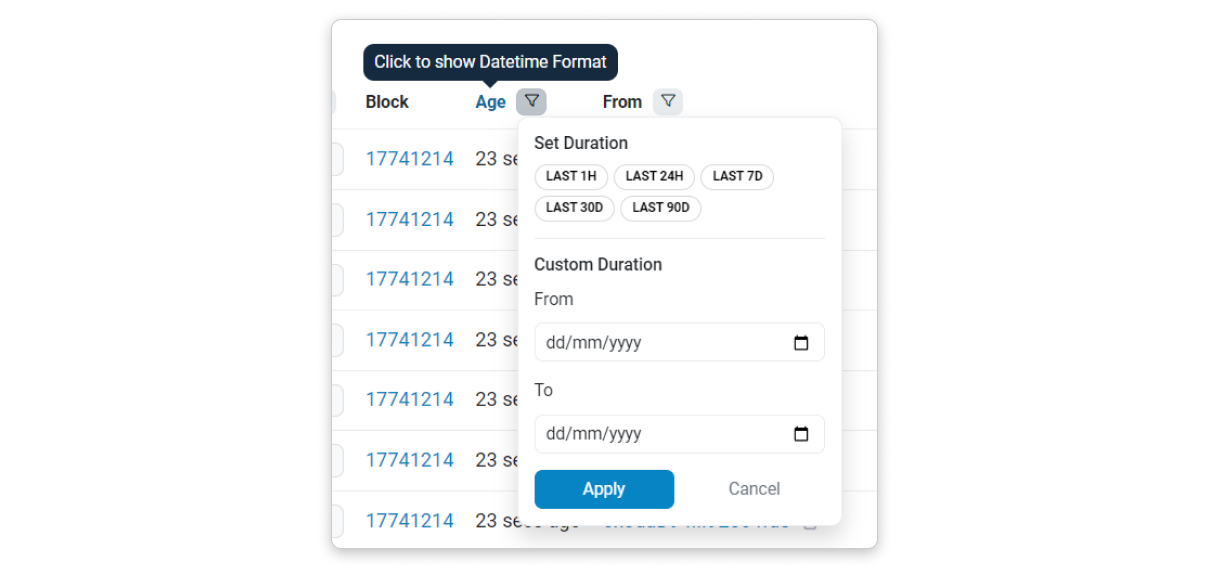The image size is (1210, 568).
Task: Click the Block column header
Action: [x=387, y=102]
